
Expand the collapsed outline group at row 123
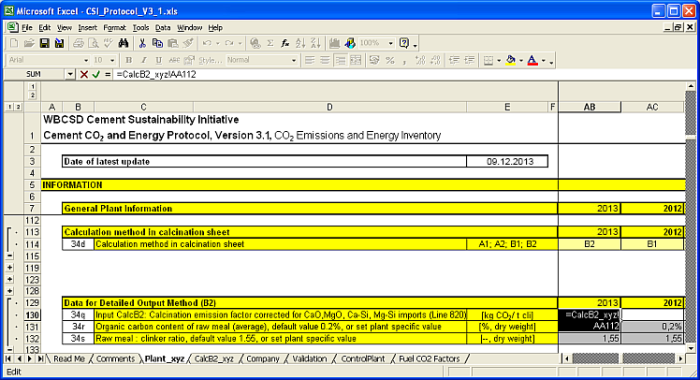10,280
